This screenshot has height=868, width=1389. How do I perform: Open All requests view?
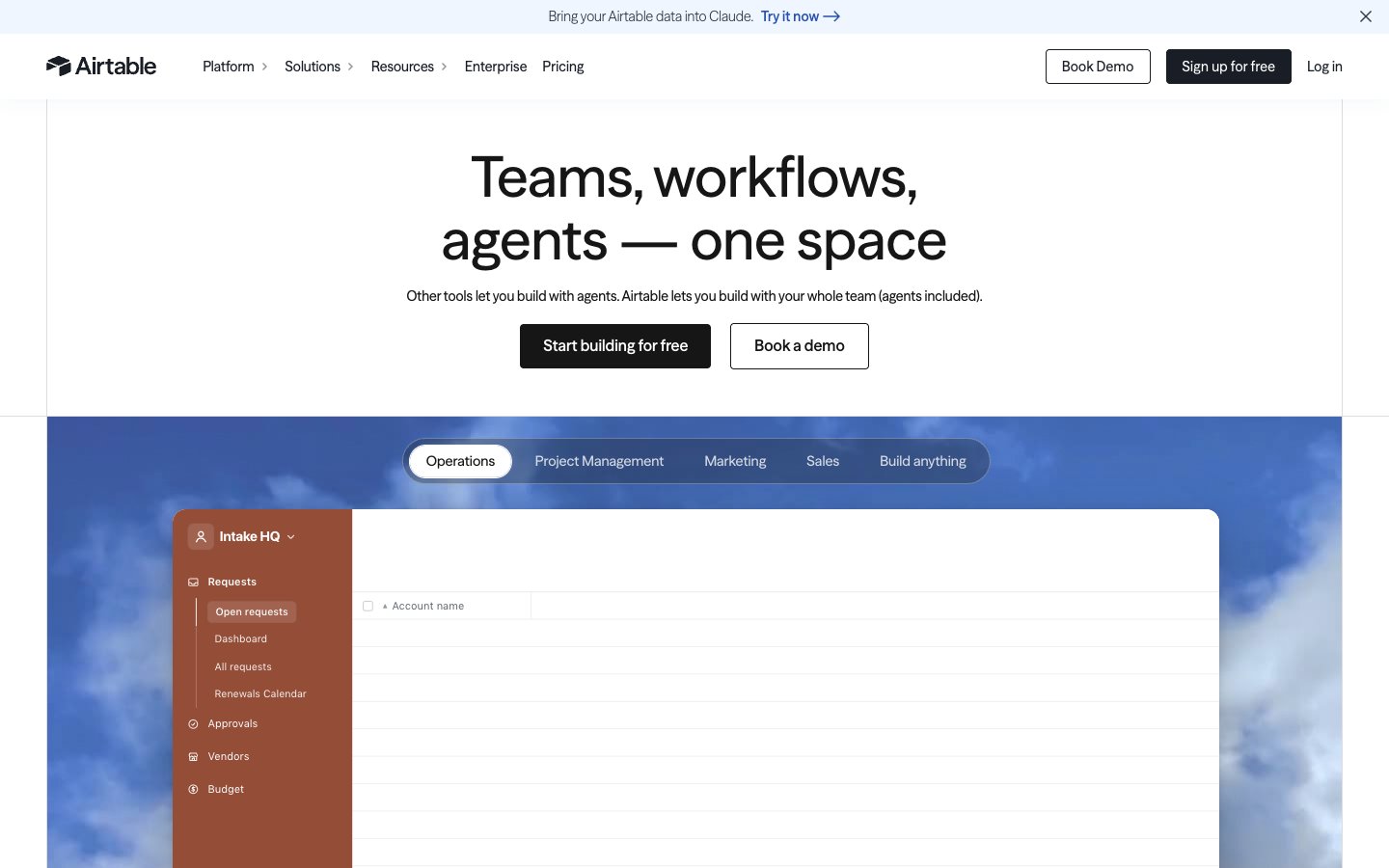(243, 666)
